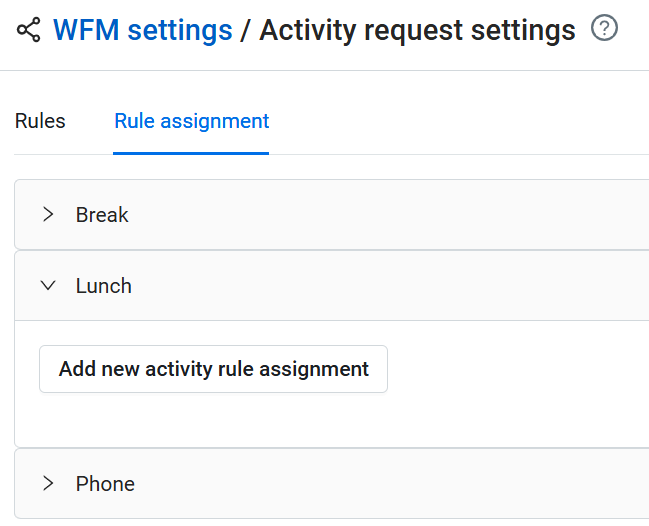Screen dimensions: 649x526
Task: Click the Phone section label
Action: coord(105,483)
